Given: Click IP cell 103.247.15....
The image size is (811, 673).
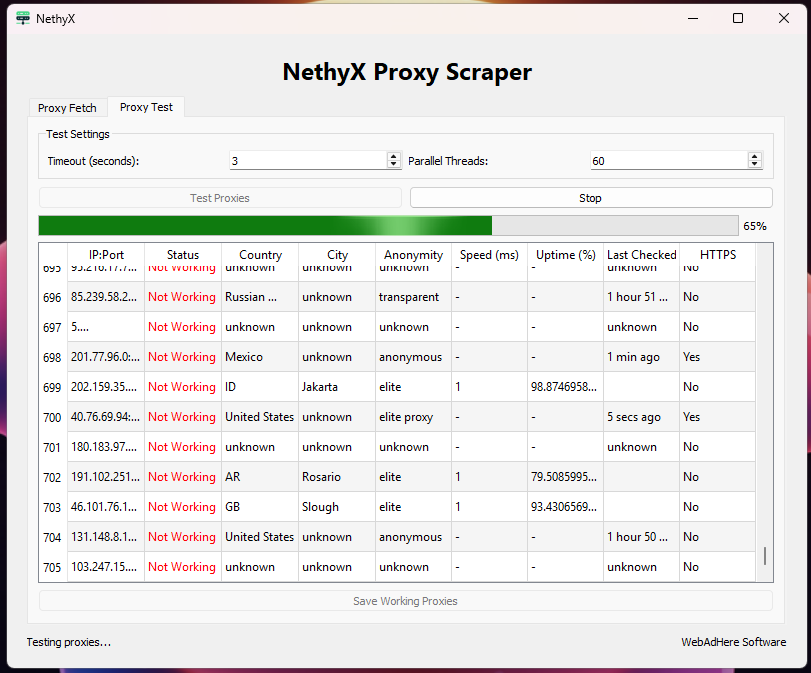Looking at the screenshot, I should tap(106, 567).
